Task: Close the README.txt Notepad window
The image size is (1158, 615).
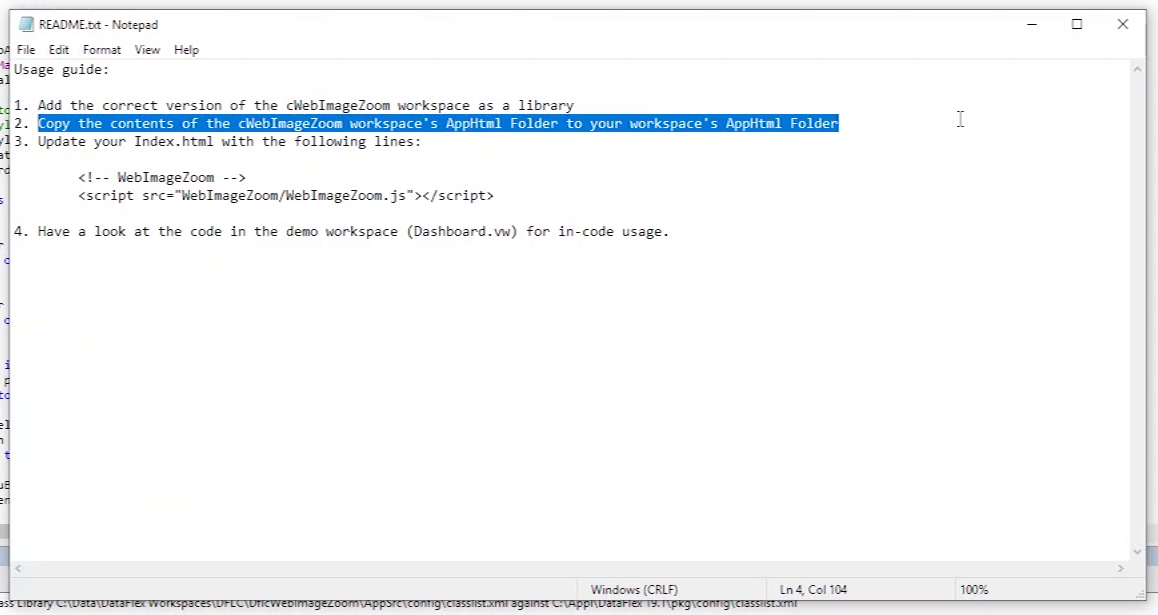Action: click(1123, 25)
